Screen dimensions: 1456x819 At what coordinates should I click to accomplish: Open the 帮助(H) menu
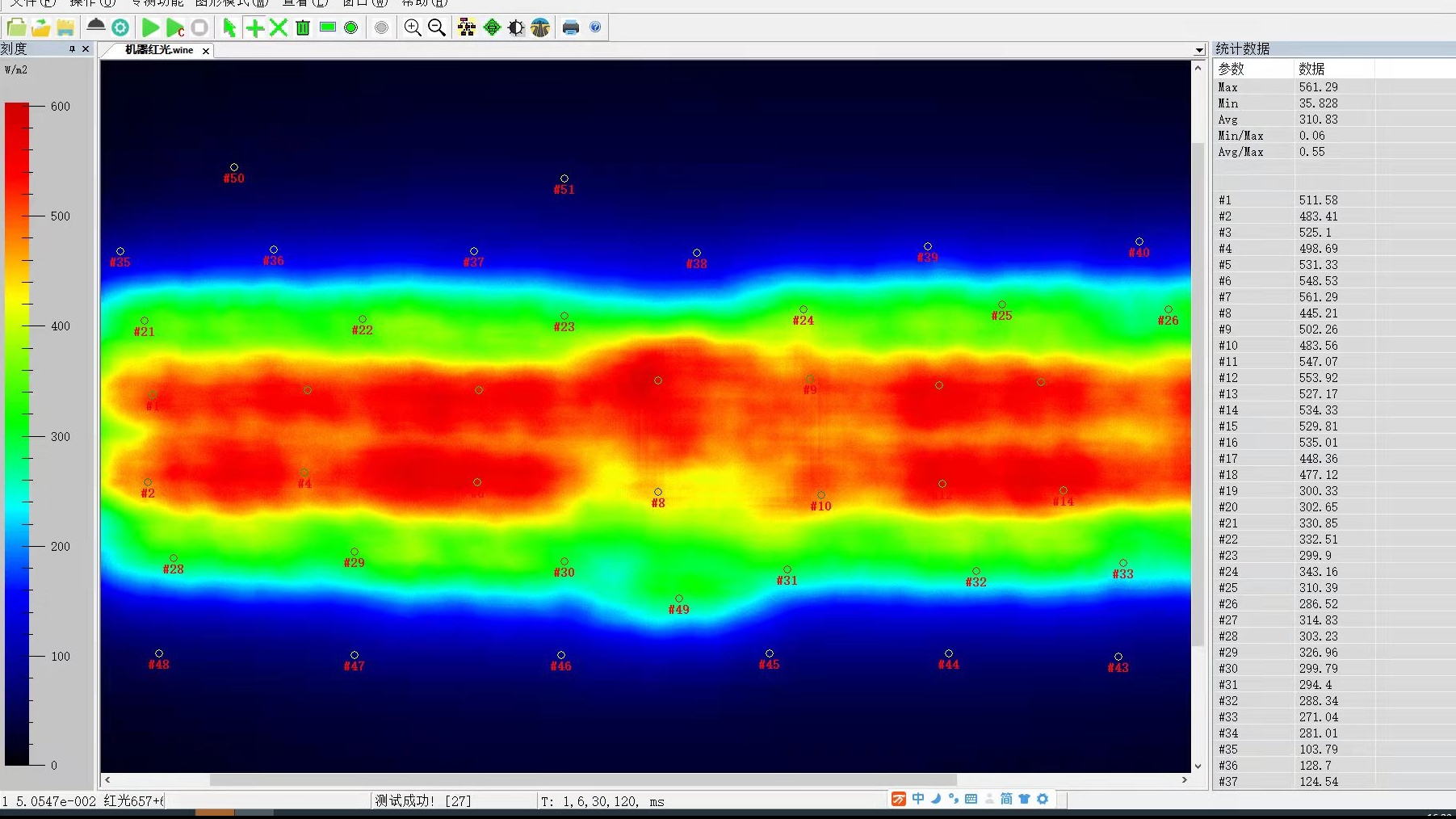(x=424, y=3)
